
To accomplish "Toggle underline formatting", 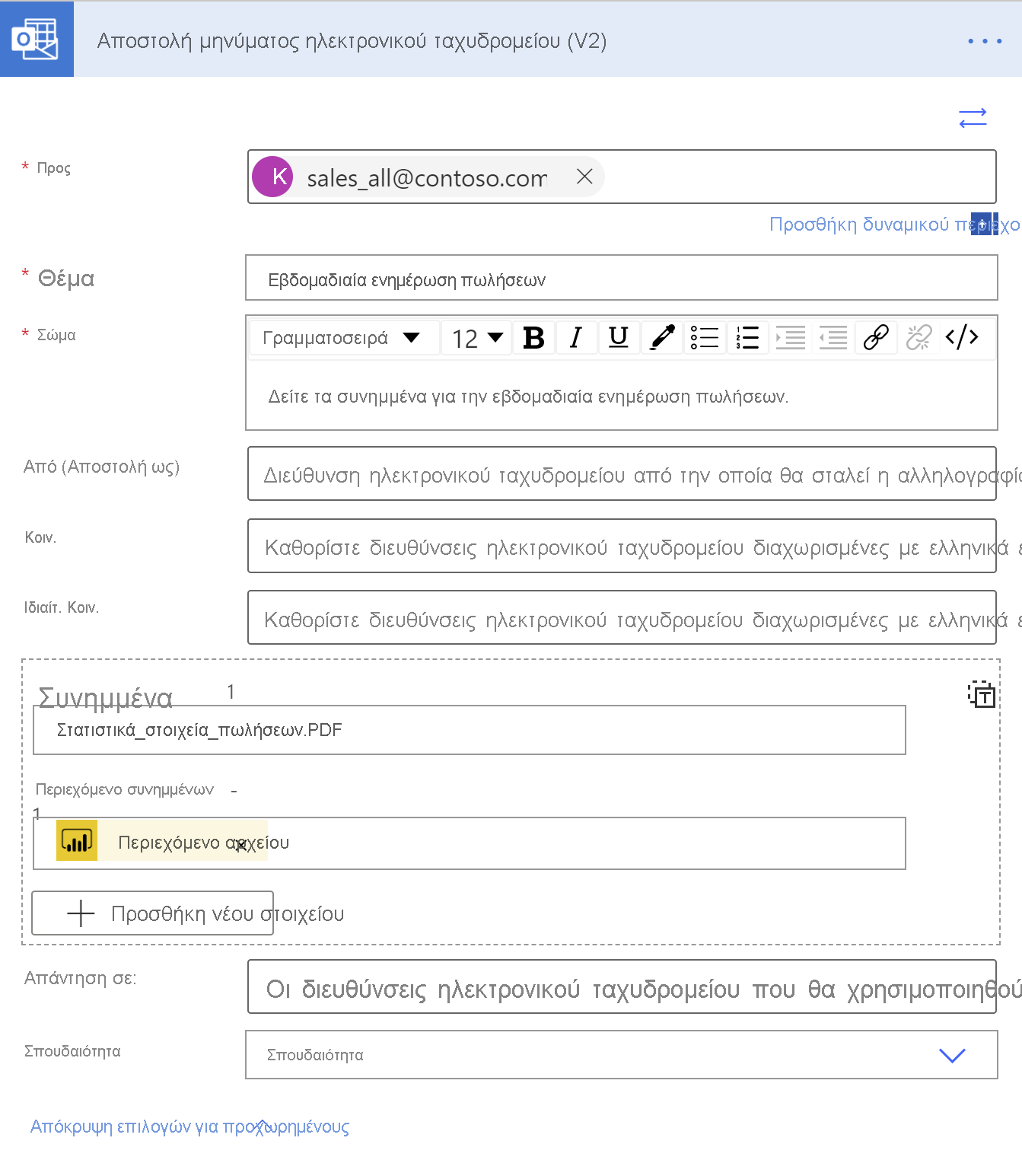I will coord(619,337).
